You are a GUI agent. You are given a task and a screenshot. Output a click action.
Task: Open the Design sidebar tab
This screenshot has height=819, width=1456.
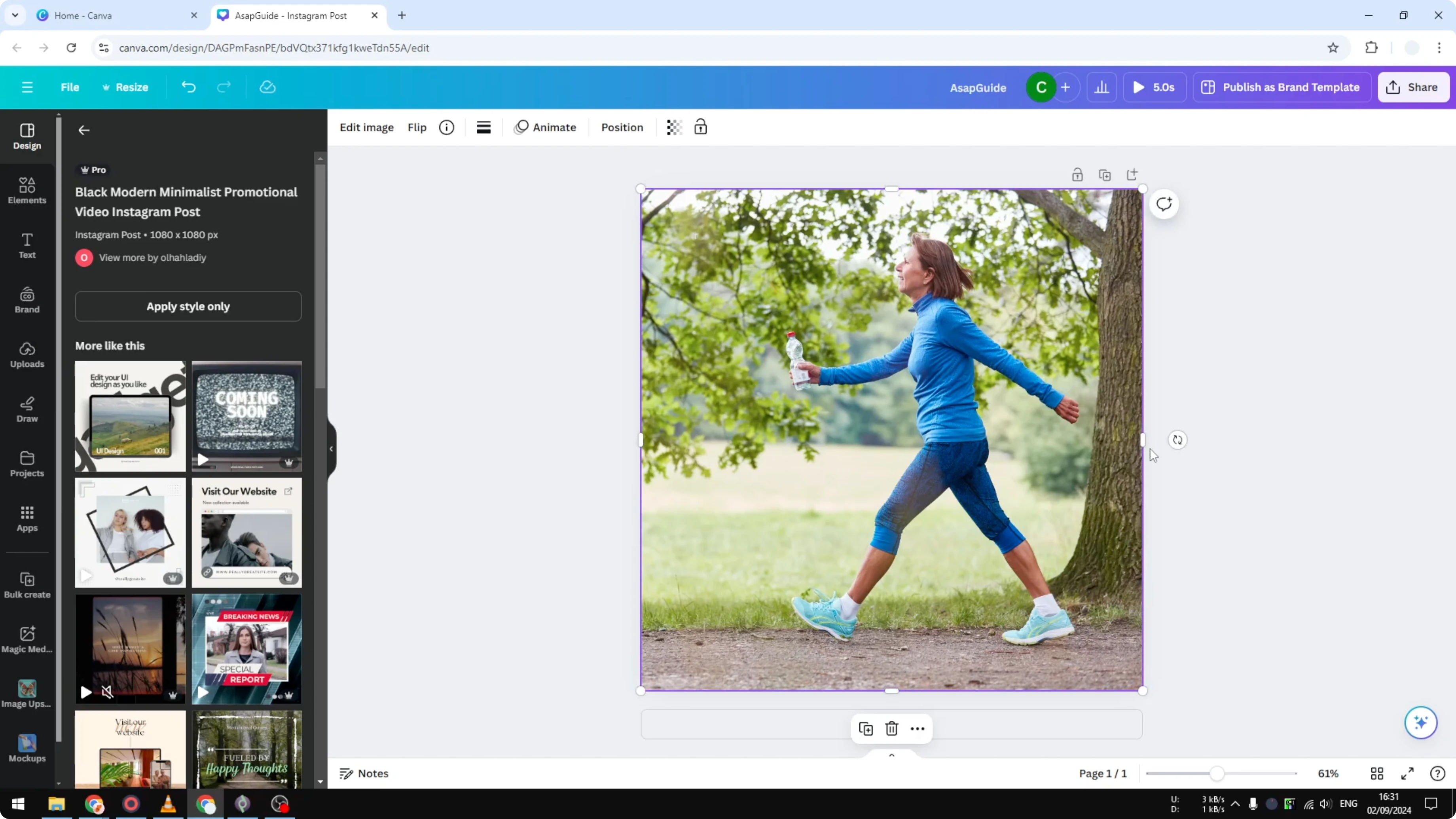[27, 137]
